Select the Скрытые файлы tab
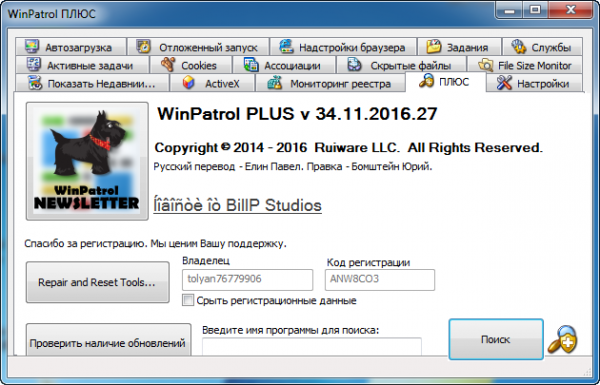Viewport: 600px width, 385px height. click(401, 65)
